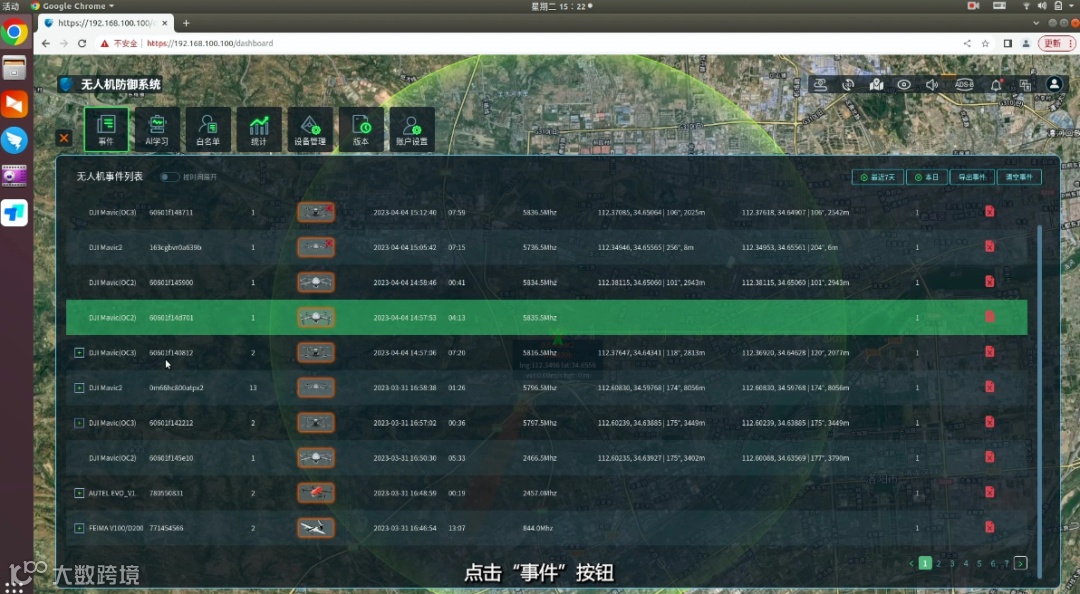The image size is (1080, 594).
Task: Open 账户设置 account settings
Action: pyautogui.click(x=412, y=129)
